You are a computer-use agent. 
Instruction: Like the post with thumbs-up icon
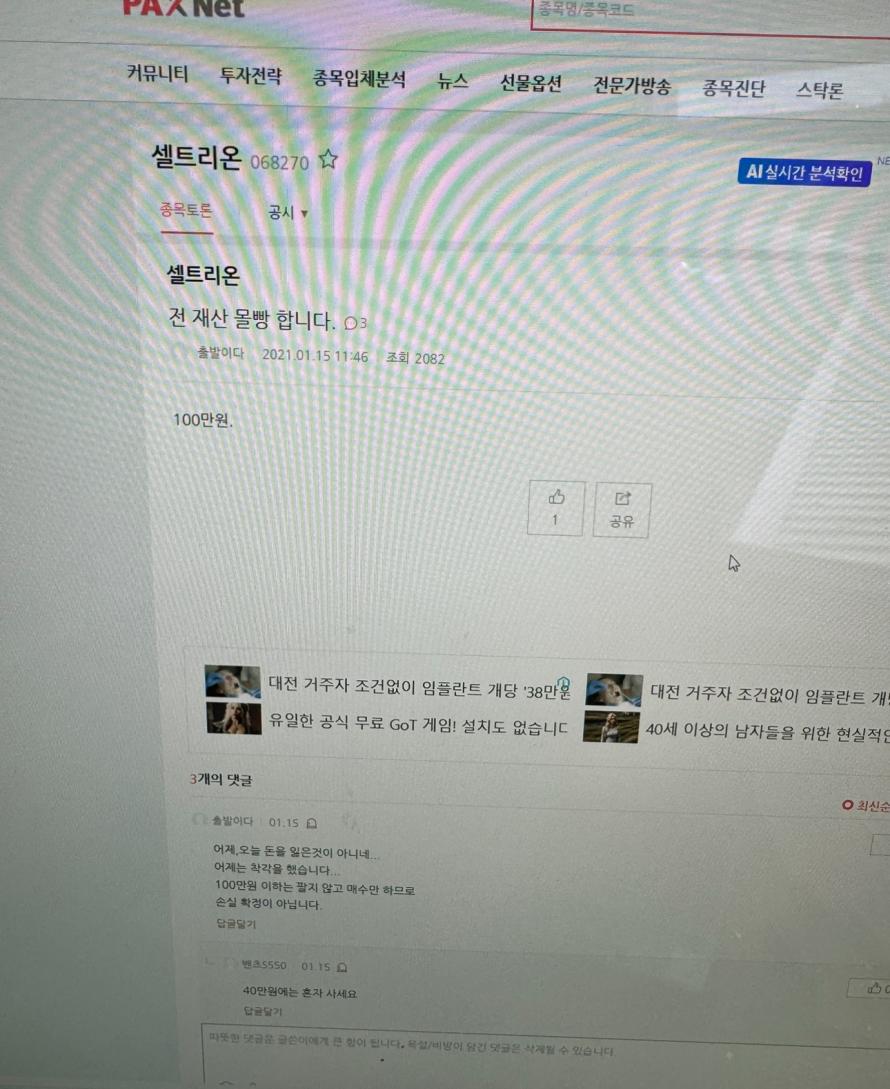tap(556, 508)
